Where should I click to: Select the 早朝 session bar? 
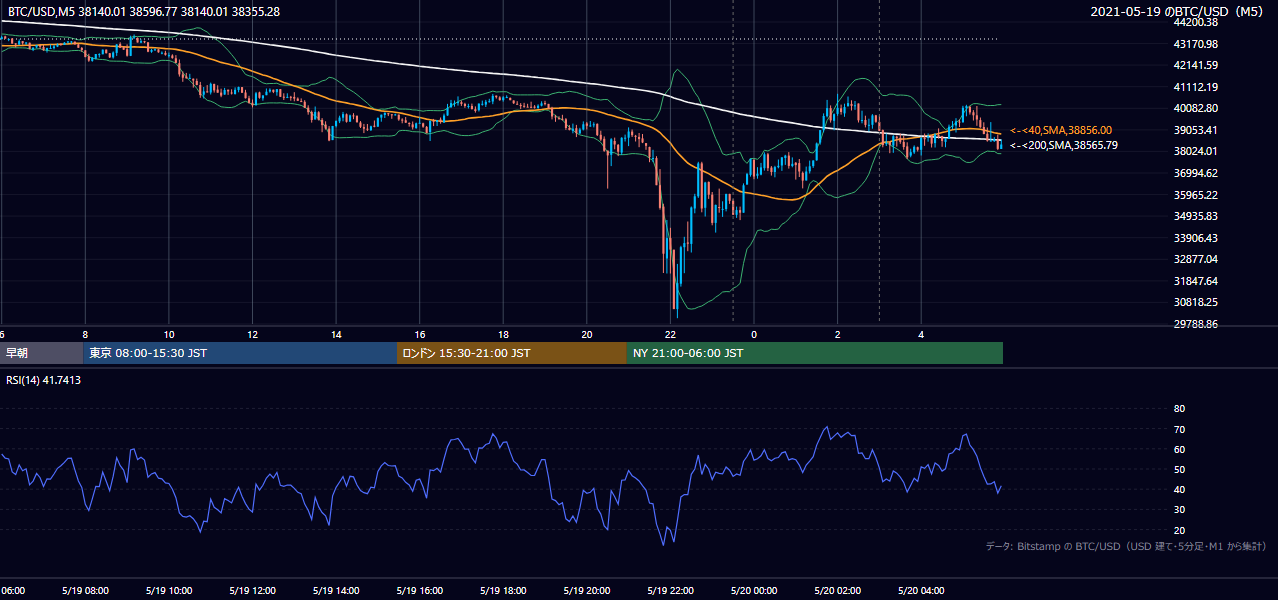coord(41,353)
